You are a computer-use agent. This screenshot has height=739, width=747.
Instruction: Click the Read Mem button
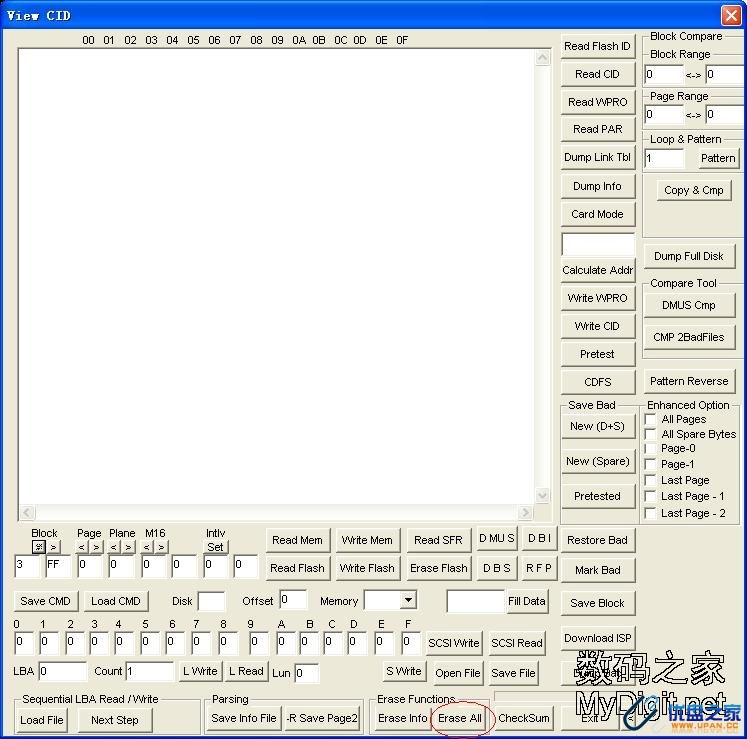pos(297,540)
